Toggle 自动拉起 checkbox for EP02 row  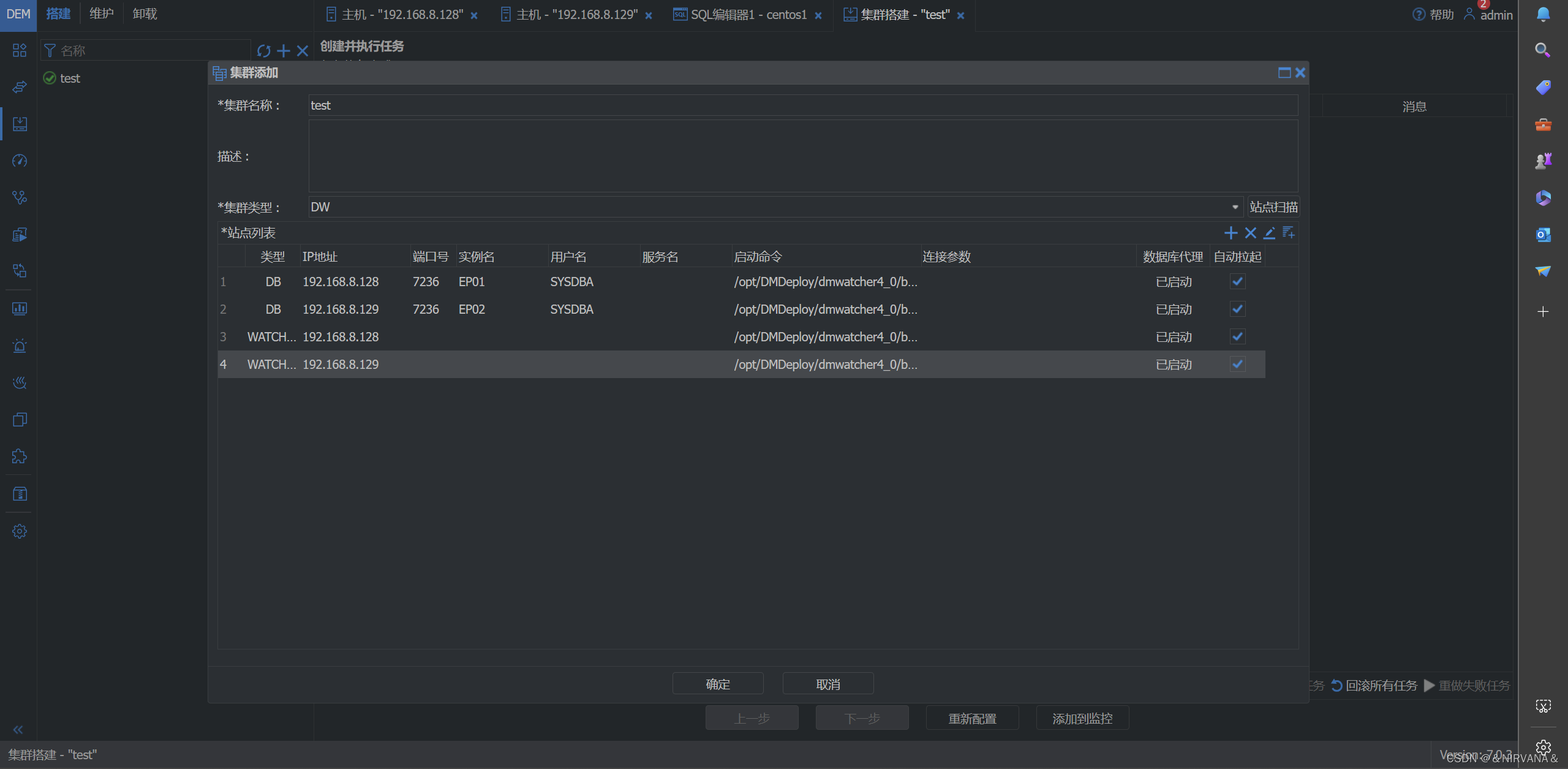[1237, 309]
